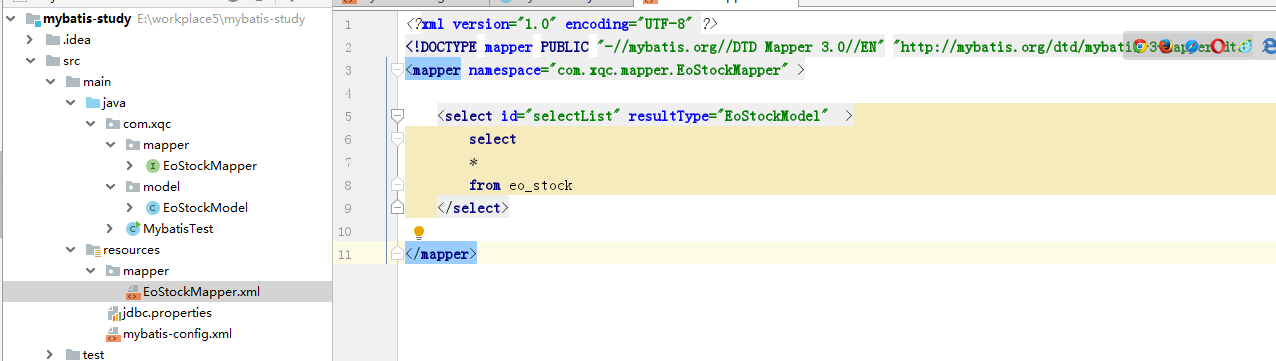Collapse the java folder arrow
This screenshot has width=1276, height=361.
coord(71,103)
